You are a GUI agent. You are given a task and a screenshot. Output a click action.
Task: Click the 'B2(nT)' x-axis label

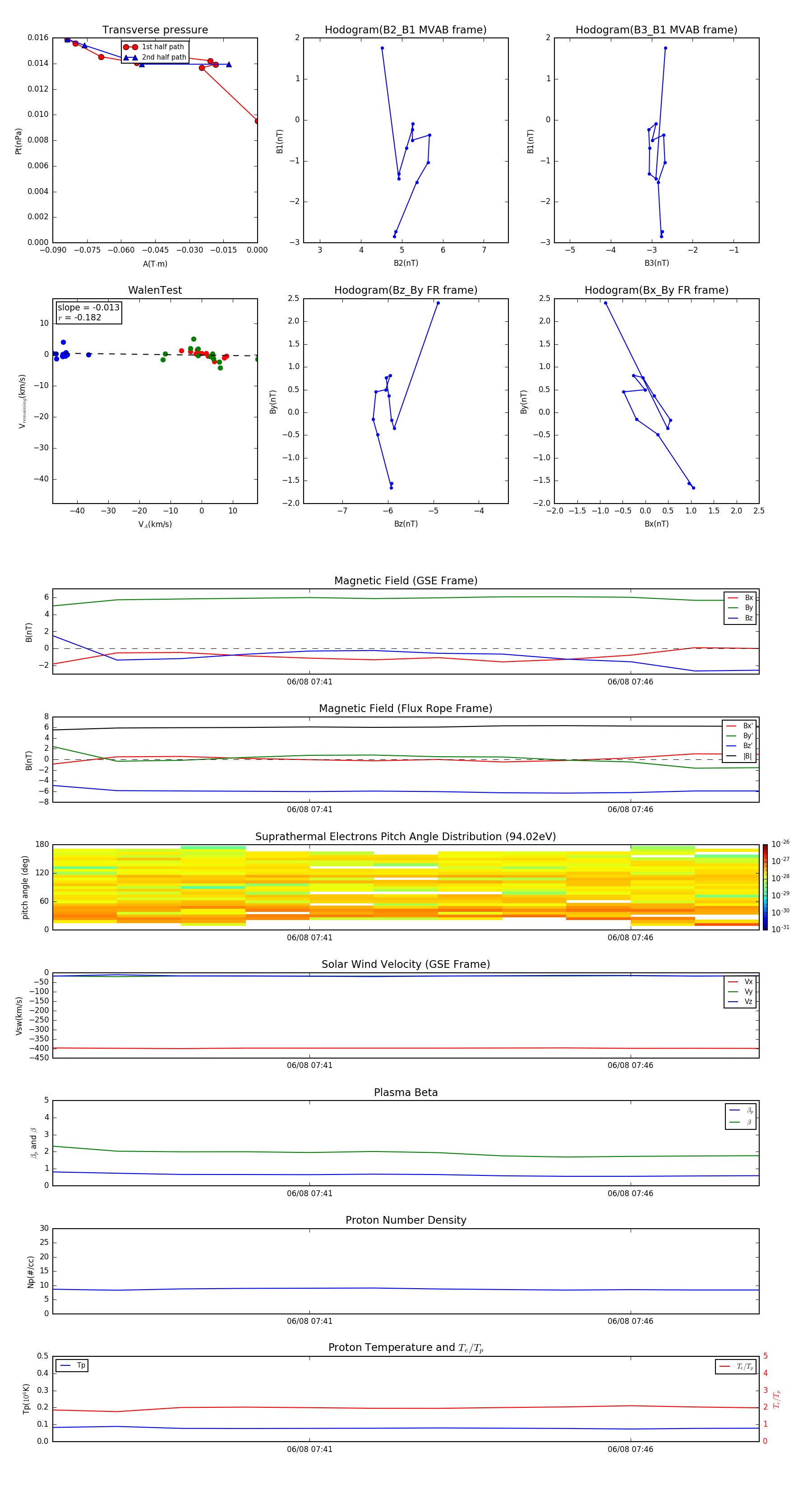(x=406, y=263)
